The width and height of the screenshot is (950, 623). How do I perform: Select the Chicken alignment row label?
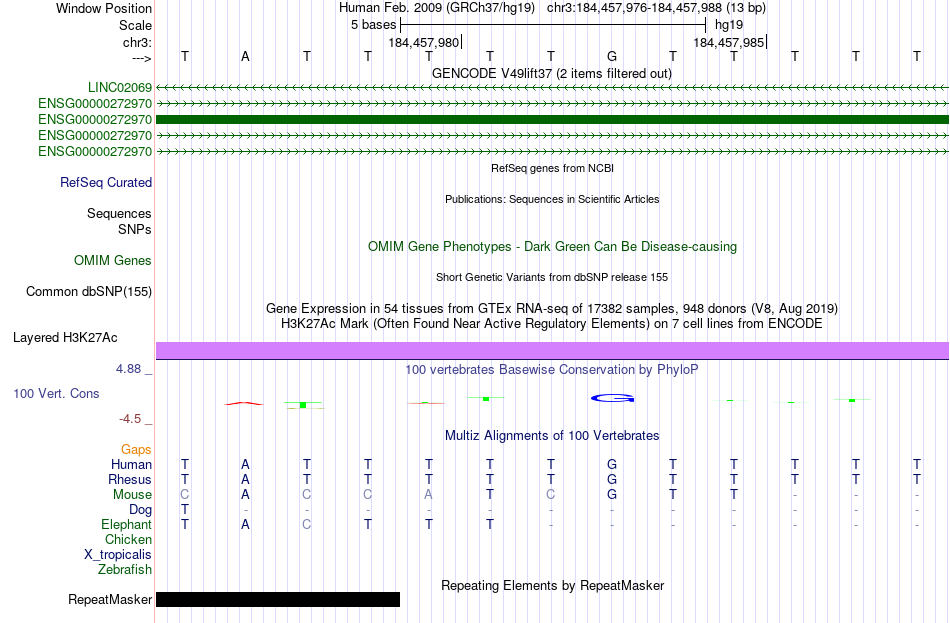128,539
